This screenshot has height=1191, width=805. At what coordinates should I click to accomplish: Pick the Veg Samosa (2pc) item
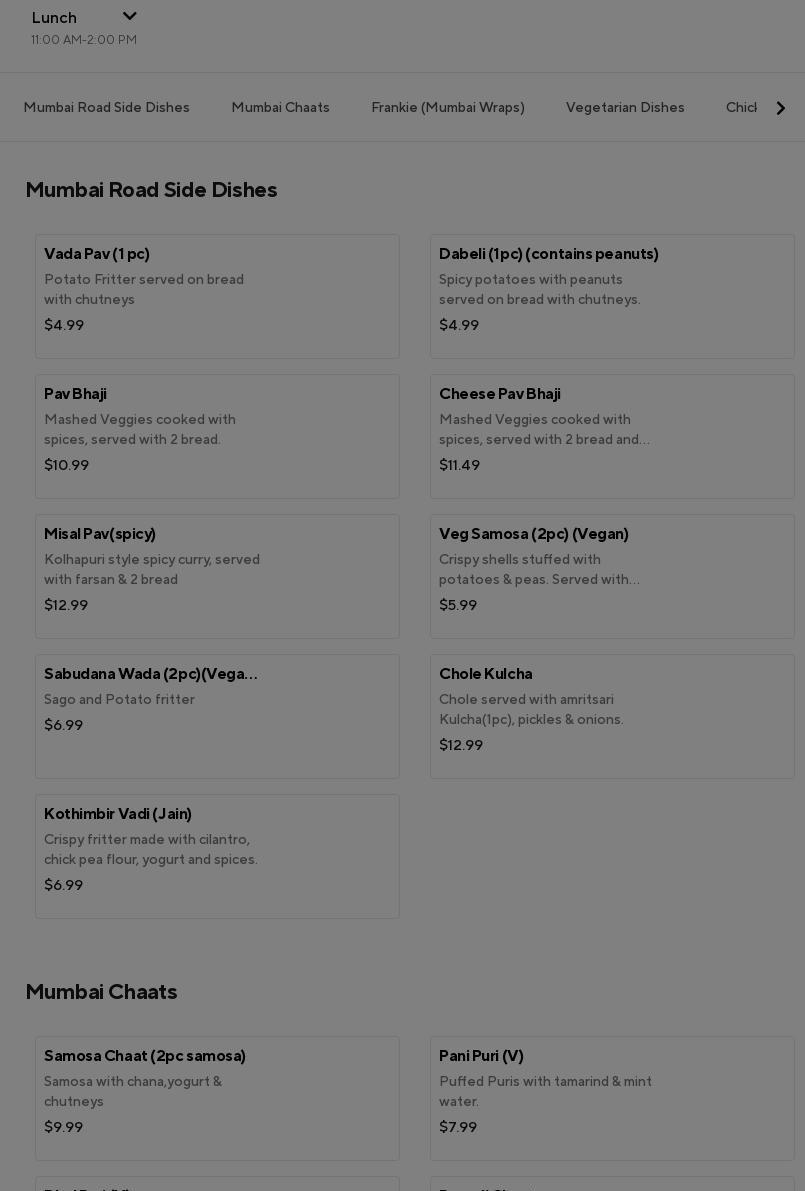tap(612, 576)
